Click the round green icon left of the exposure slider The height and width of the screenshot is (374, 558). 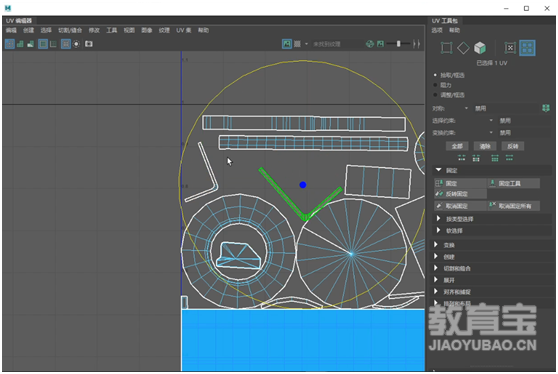(x=370, y=44)
